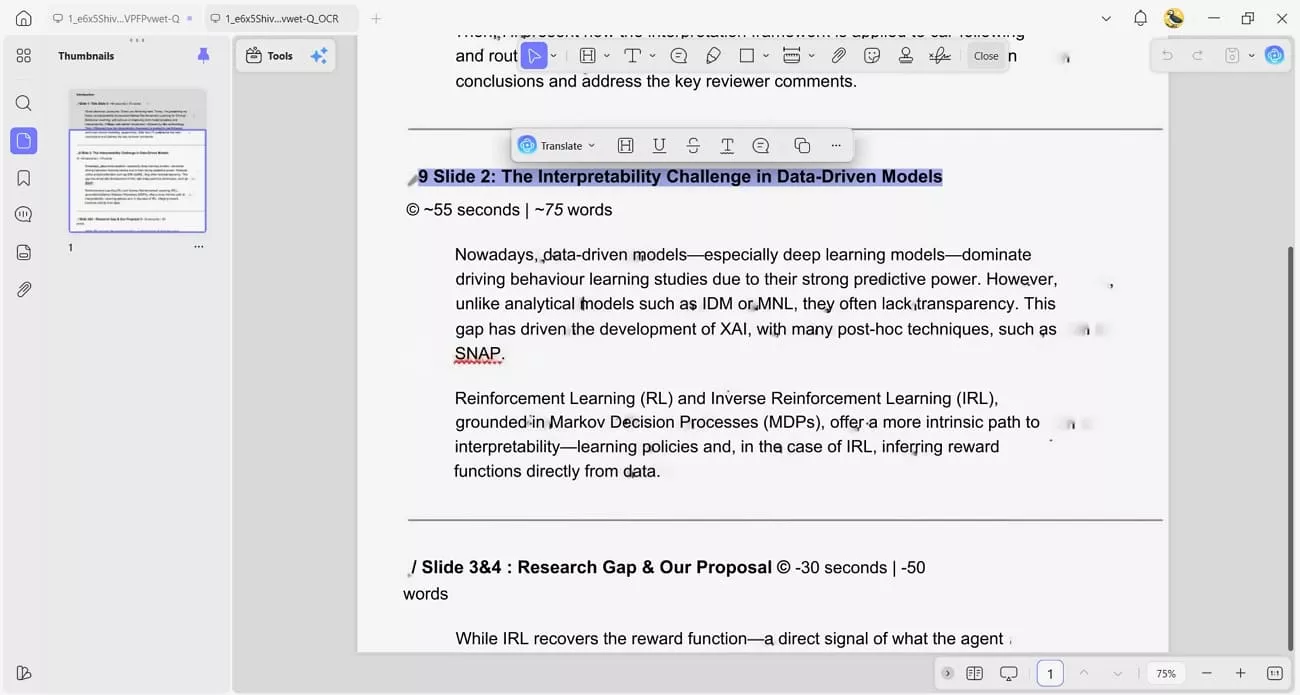Select the Comment tool in the toolbar
The height and width of the screenshot is (695, 1300).
tap(678, 55)
